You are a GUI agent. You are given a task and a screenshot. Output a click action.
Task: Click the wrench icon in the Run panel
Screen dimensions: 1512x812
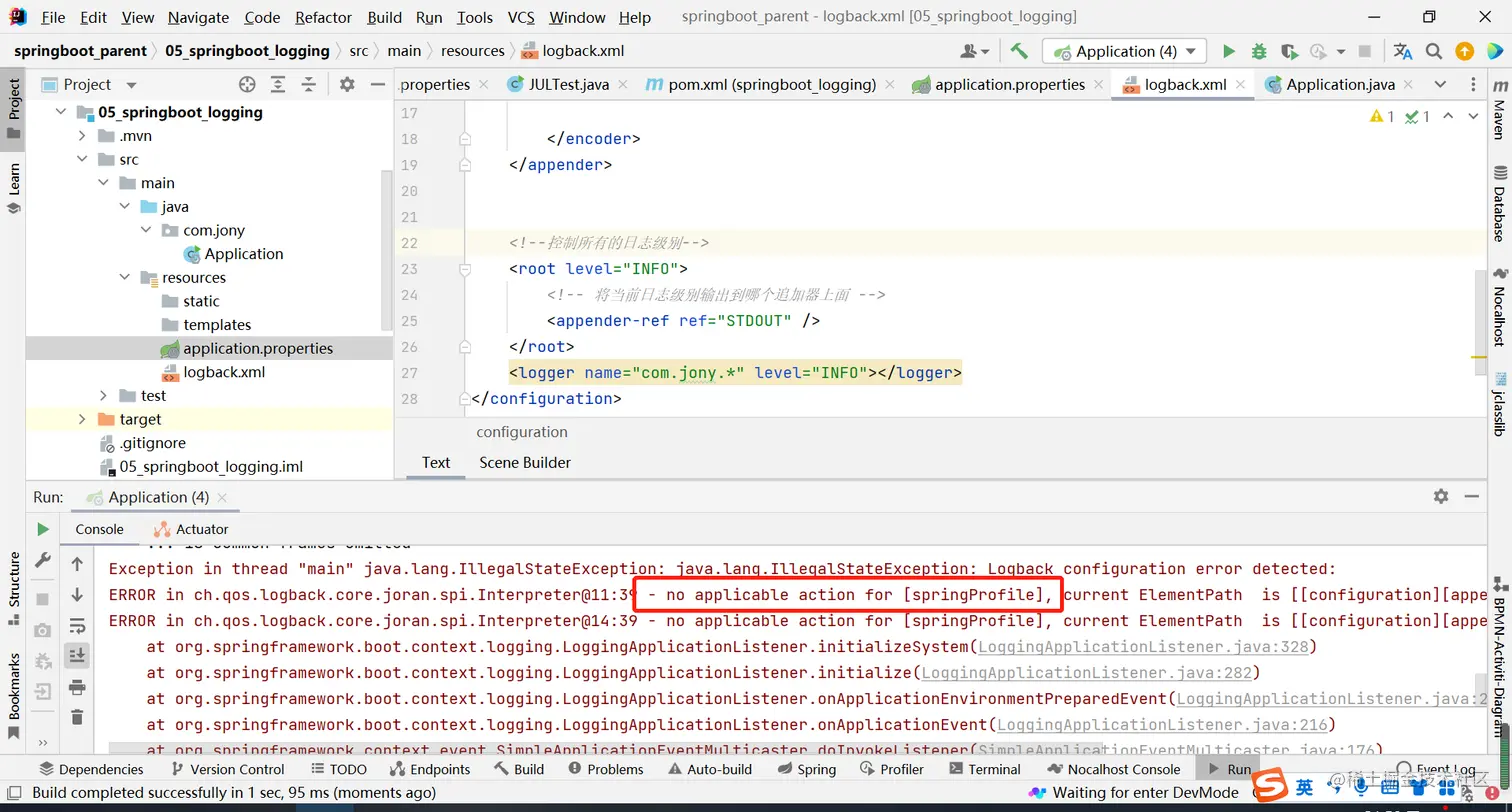[x=42, y=561]
